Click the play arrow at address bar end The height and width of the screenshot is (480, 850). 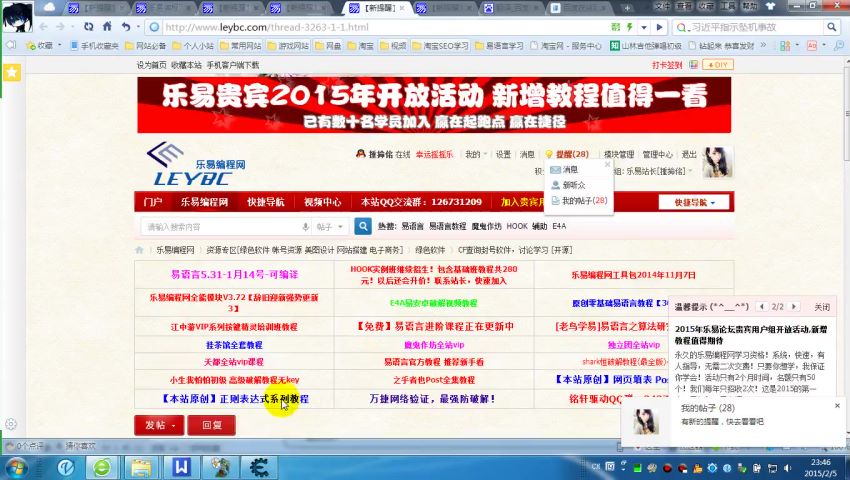(x=659, y=27)
